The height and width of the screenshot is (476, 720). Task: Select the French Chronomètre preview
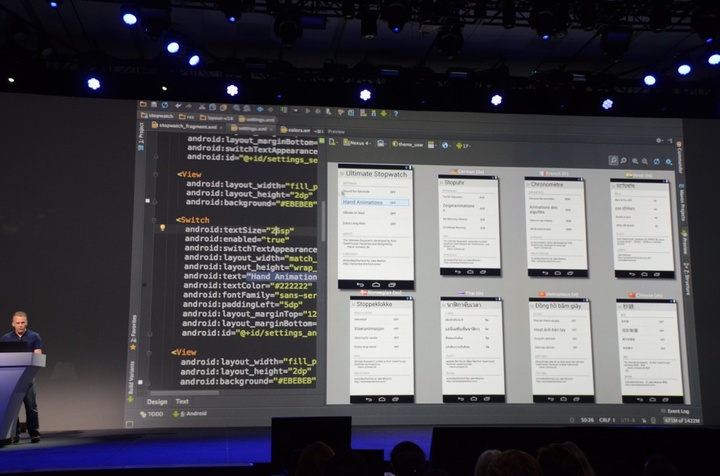click(x=556, y=227)
